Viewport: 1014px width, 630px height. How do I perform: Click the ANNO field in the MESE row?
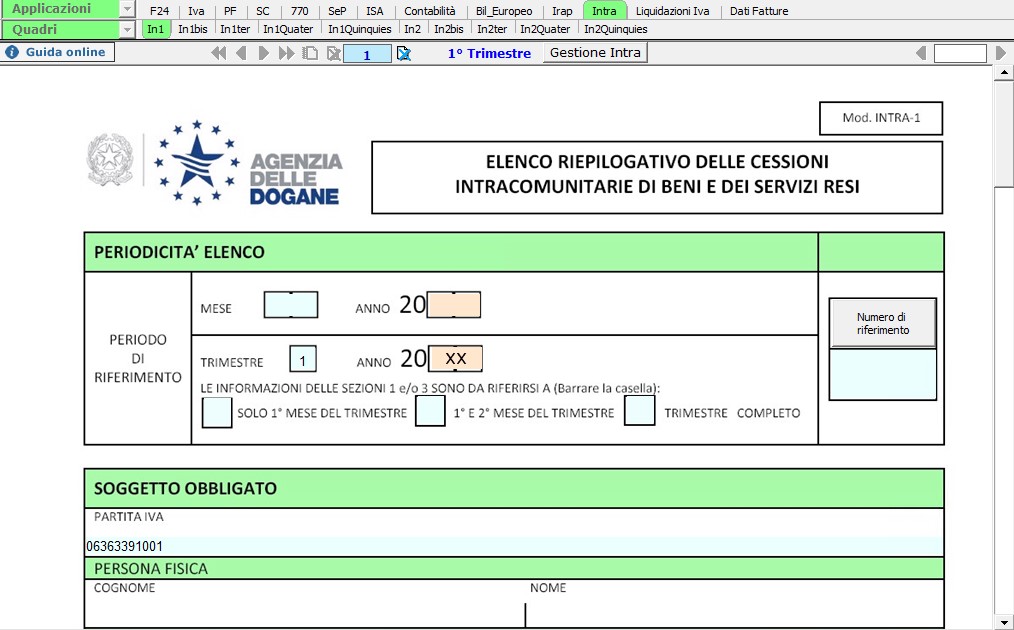(454, 305)
